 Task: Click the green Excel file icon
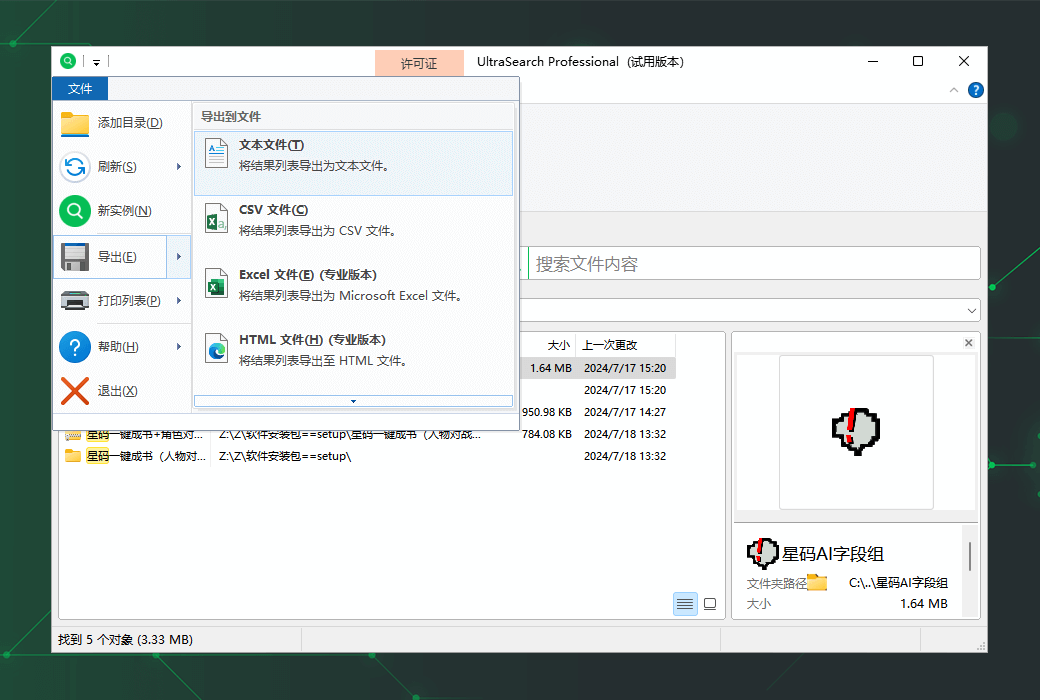pos(216,284)
